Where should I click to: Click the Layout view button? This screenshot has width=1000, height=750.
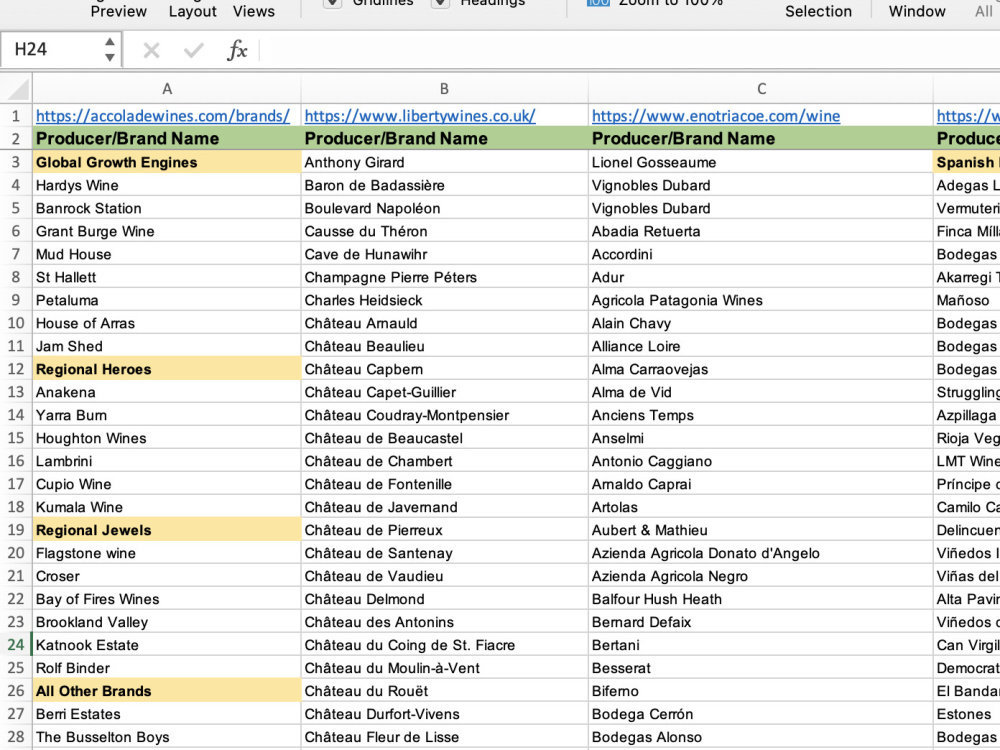193,11
